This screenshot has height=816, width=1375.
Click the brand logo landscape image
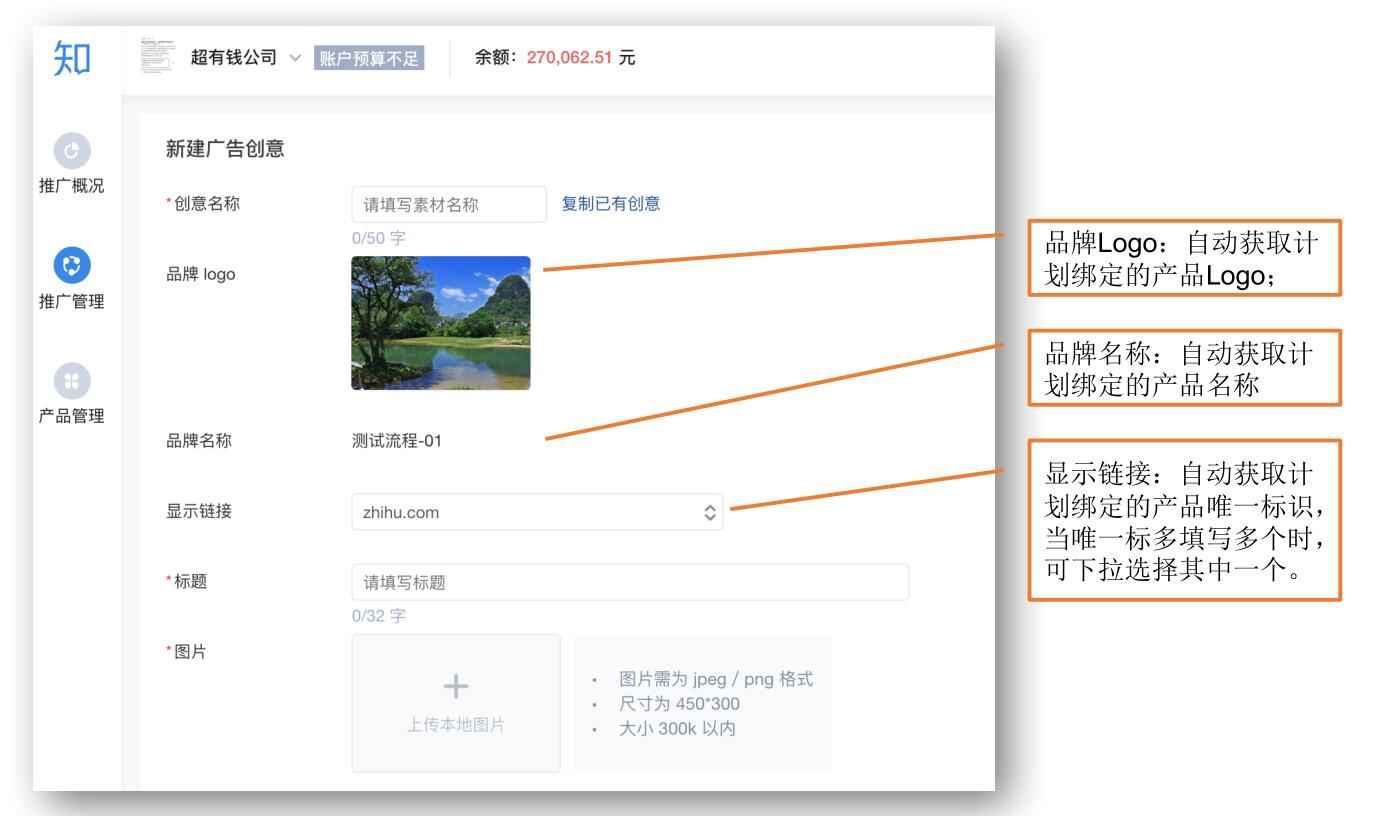(x=441, y=323)
